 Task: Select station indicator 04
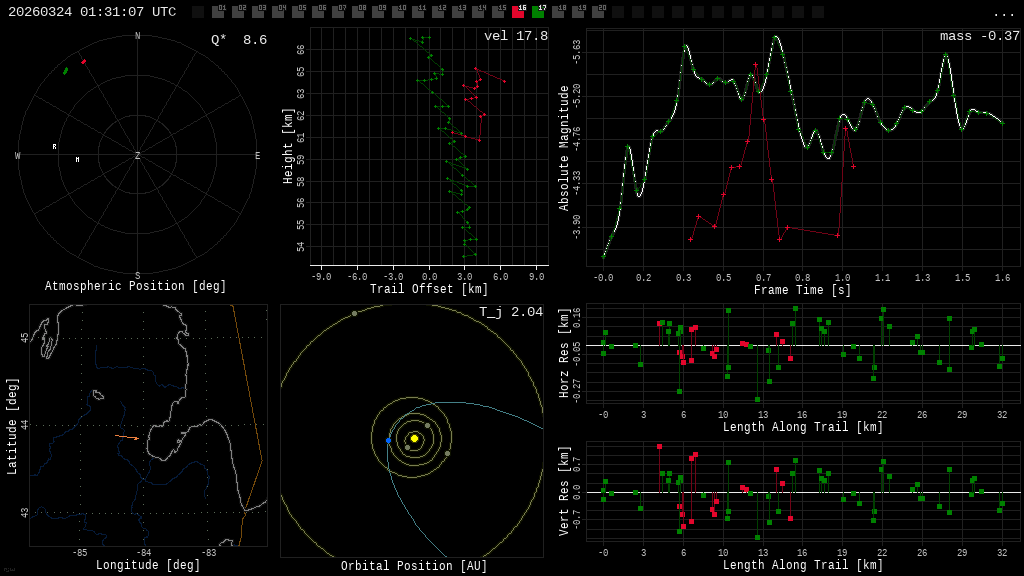pyautogui.click(x=278, y=11)
